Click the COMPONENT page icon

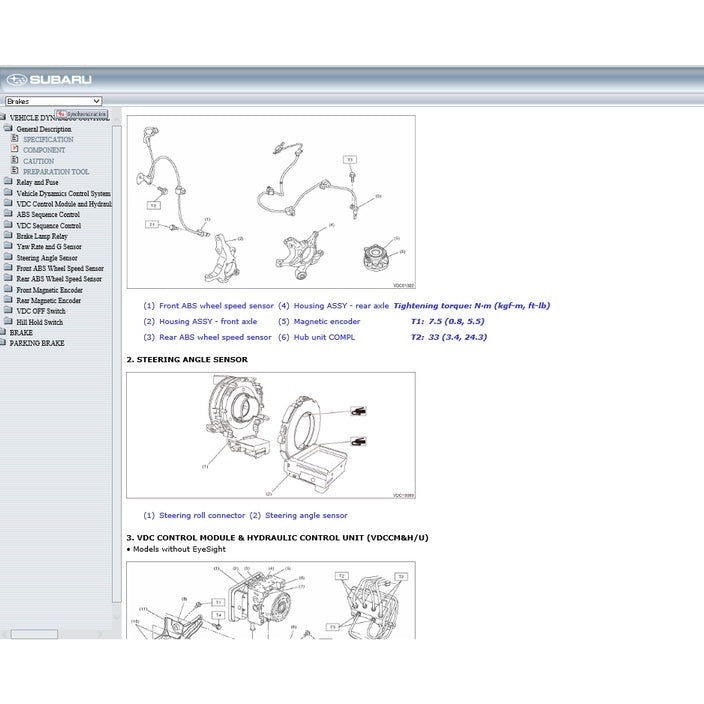tap(15, 150)
